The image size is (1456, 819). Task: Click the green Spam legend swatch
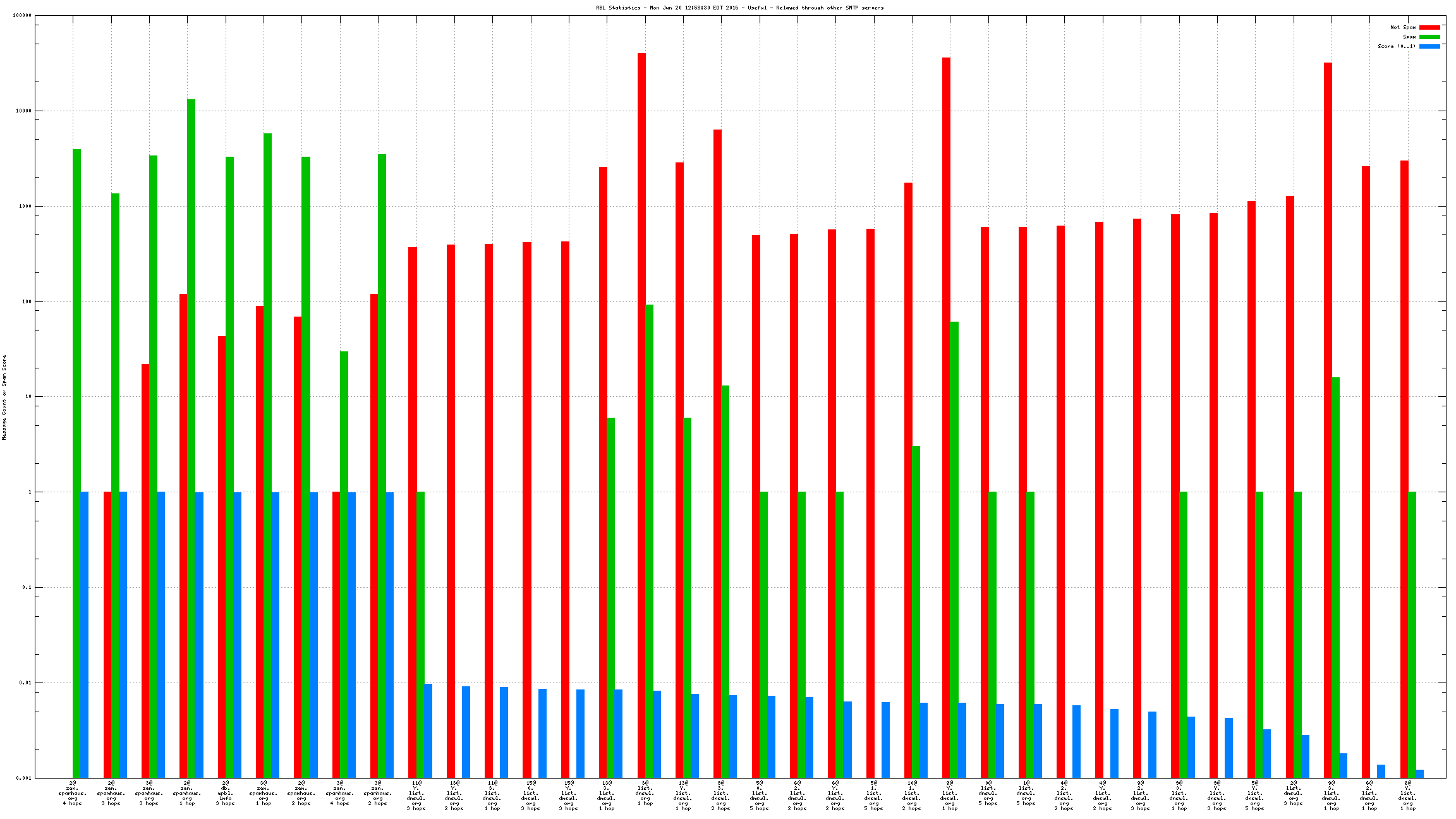1429,37
